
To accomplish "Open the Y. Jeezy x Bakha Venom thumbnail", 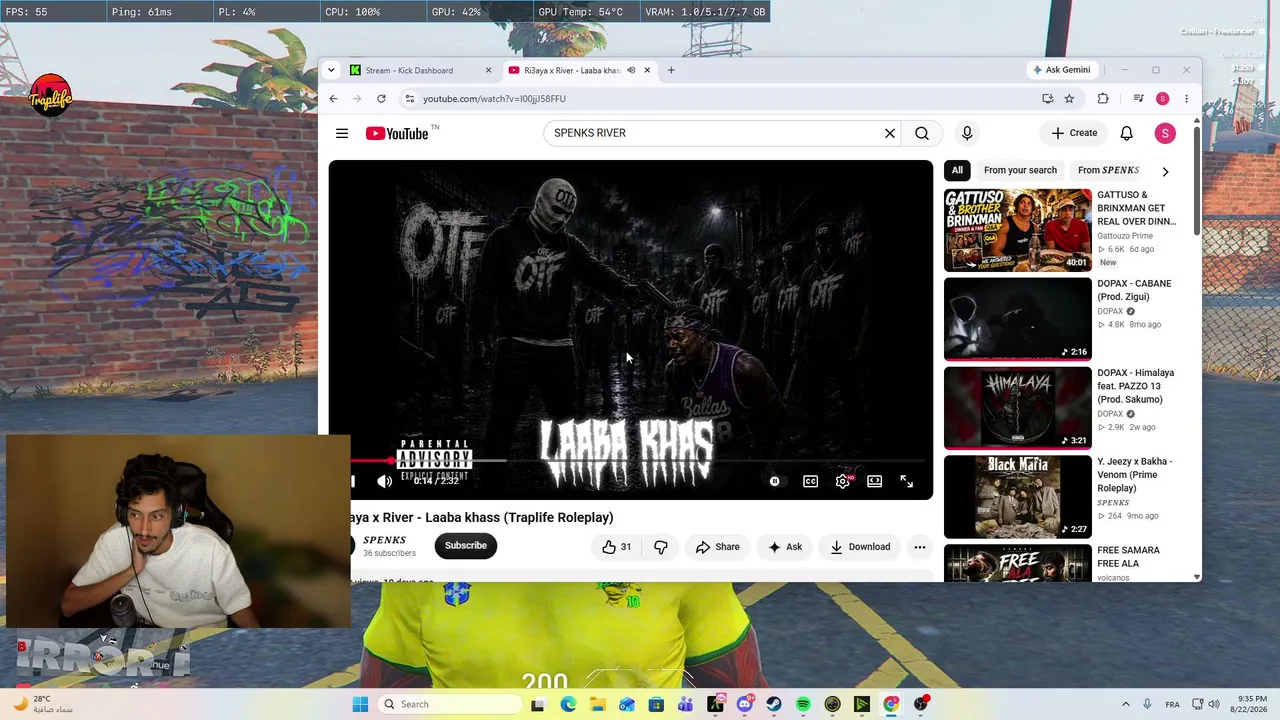I will (1018, 497).
